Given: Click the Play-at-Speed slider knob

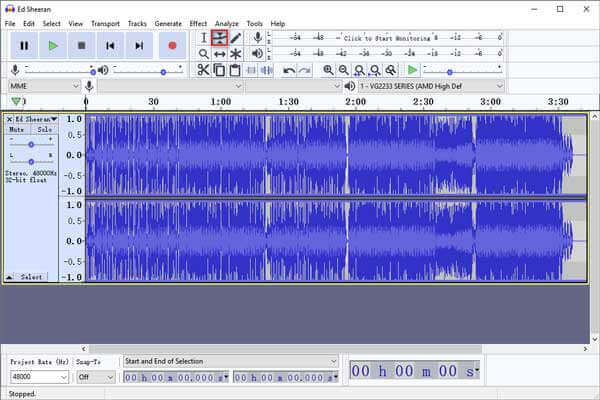Looking at the screenshot, I should click(x=450, y=72).
